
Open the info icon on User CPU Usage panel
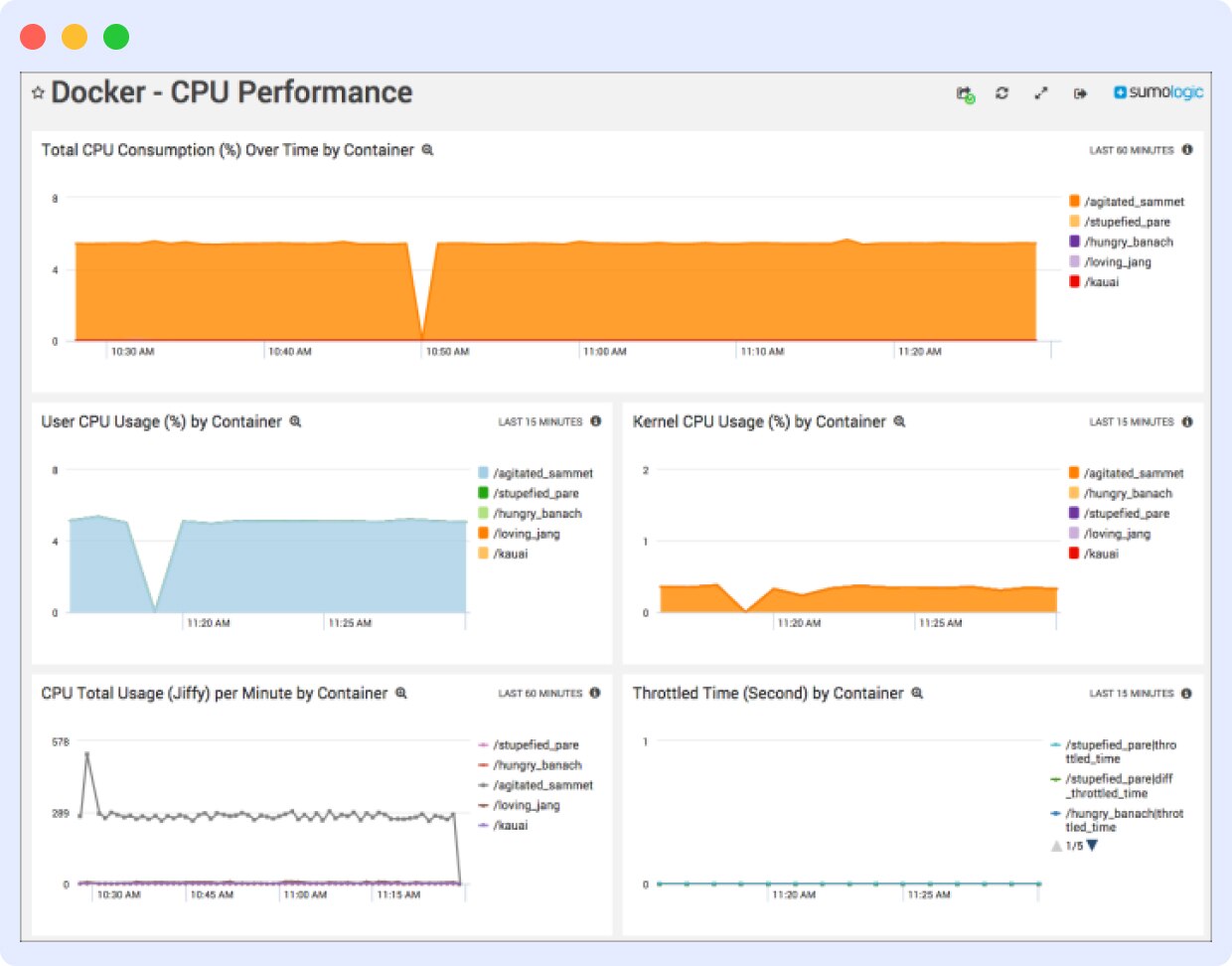point(595,420)
